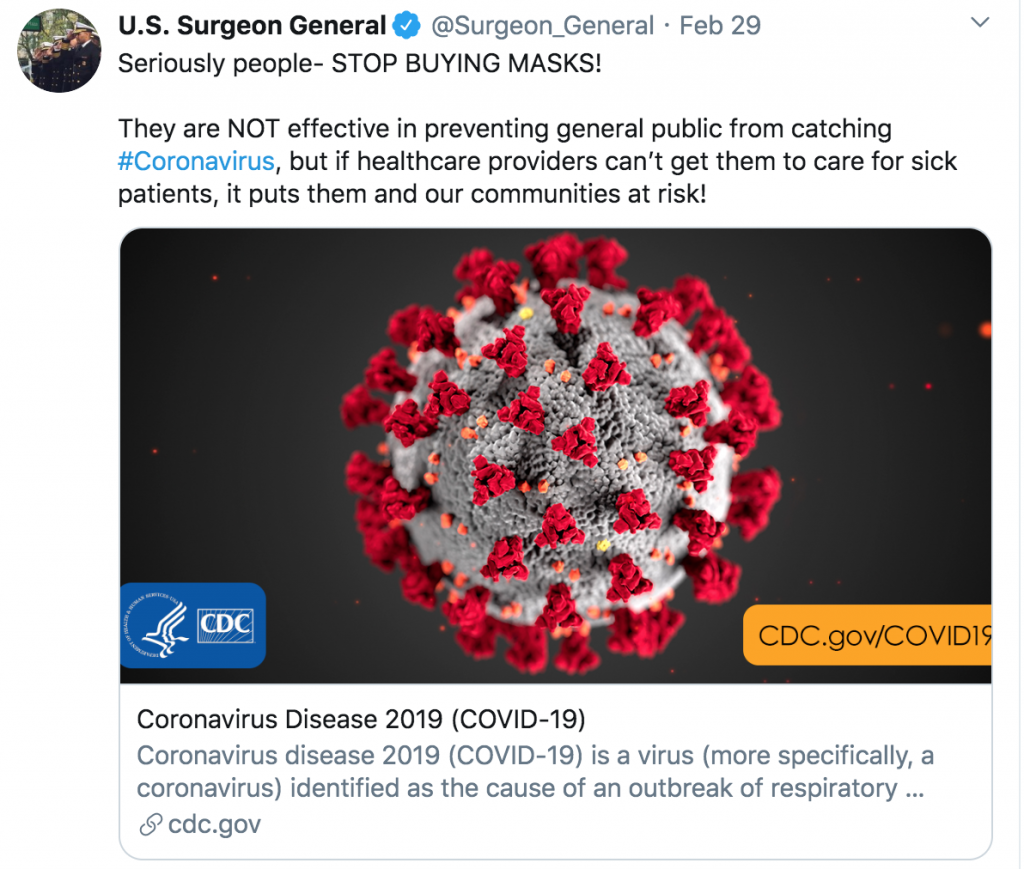Expand the tweet options chevron menu

982,22
